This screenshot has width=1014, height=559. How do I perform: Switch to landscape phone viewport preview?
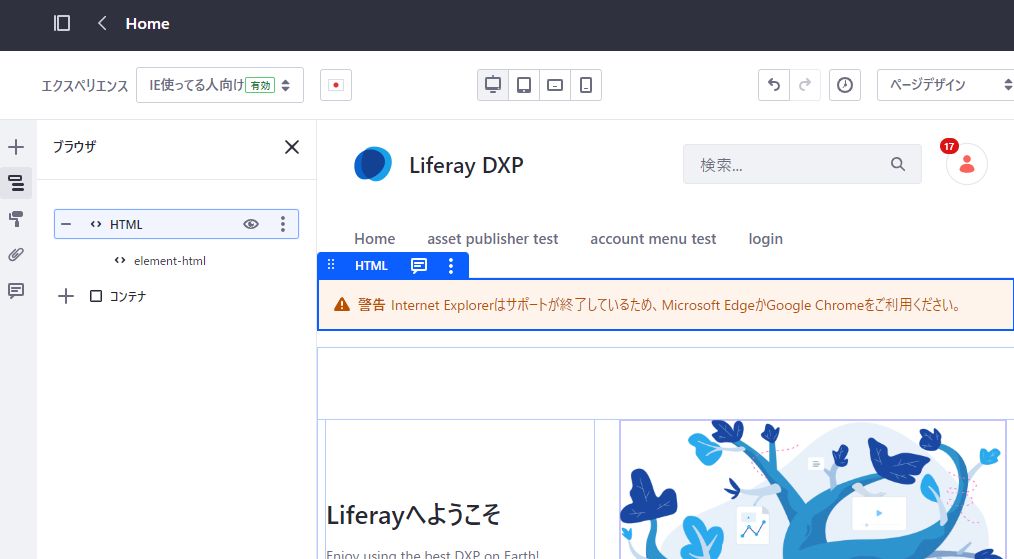[x=555, y=85]
